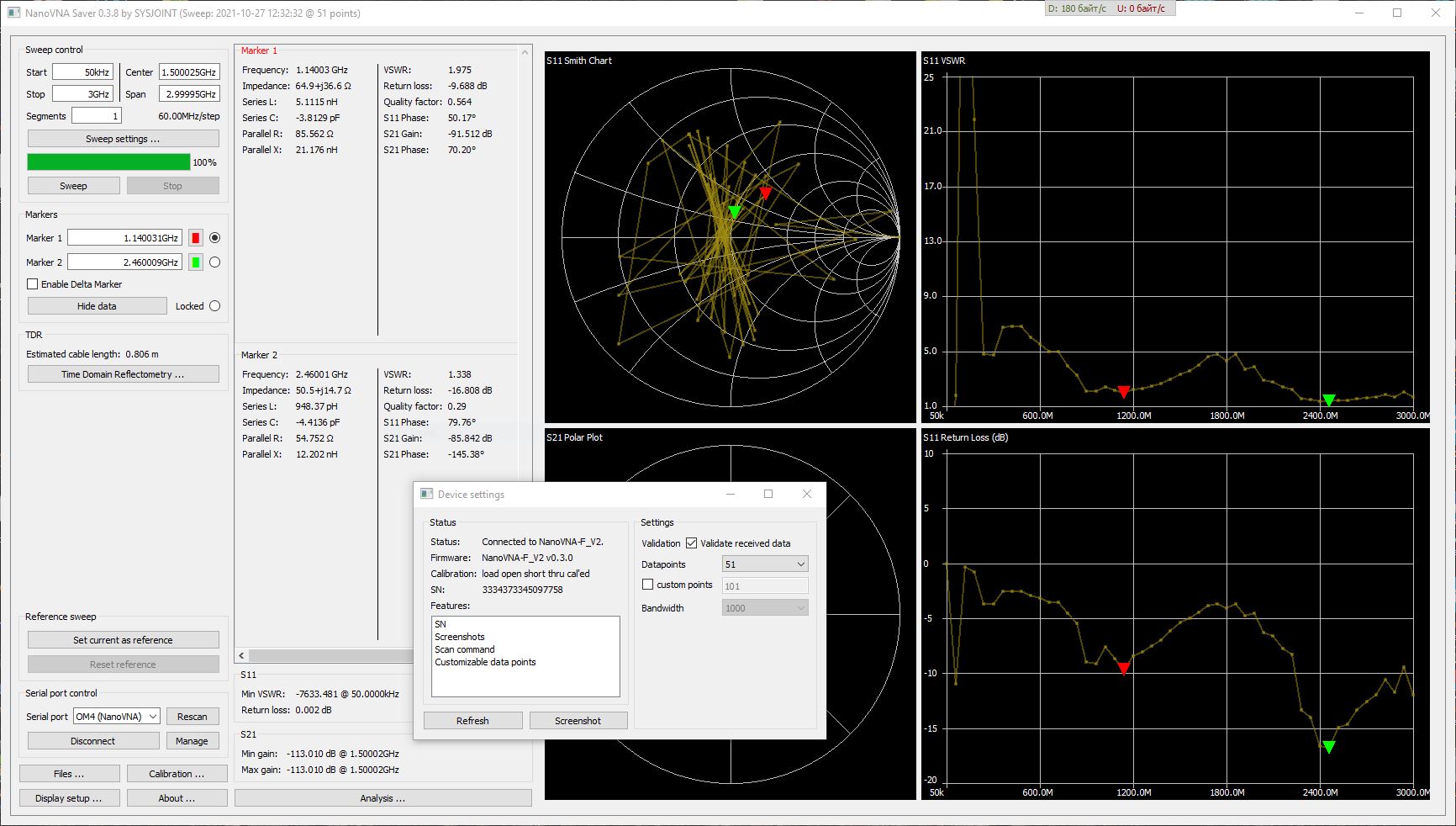Screen dimensions: 1456x826
Task: Select 'SN' entry in Features list
Action: click(x=440, y=624)
